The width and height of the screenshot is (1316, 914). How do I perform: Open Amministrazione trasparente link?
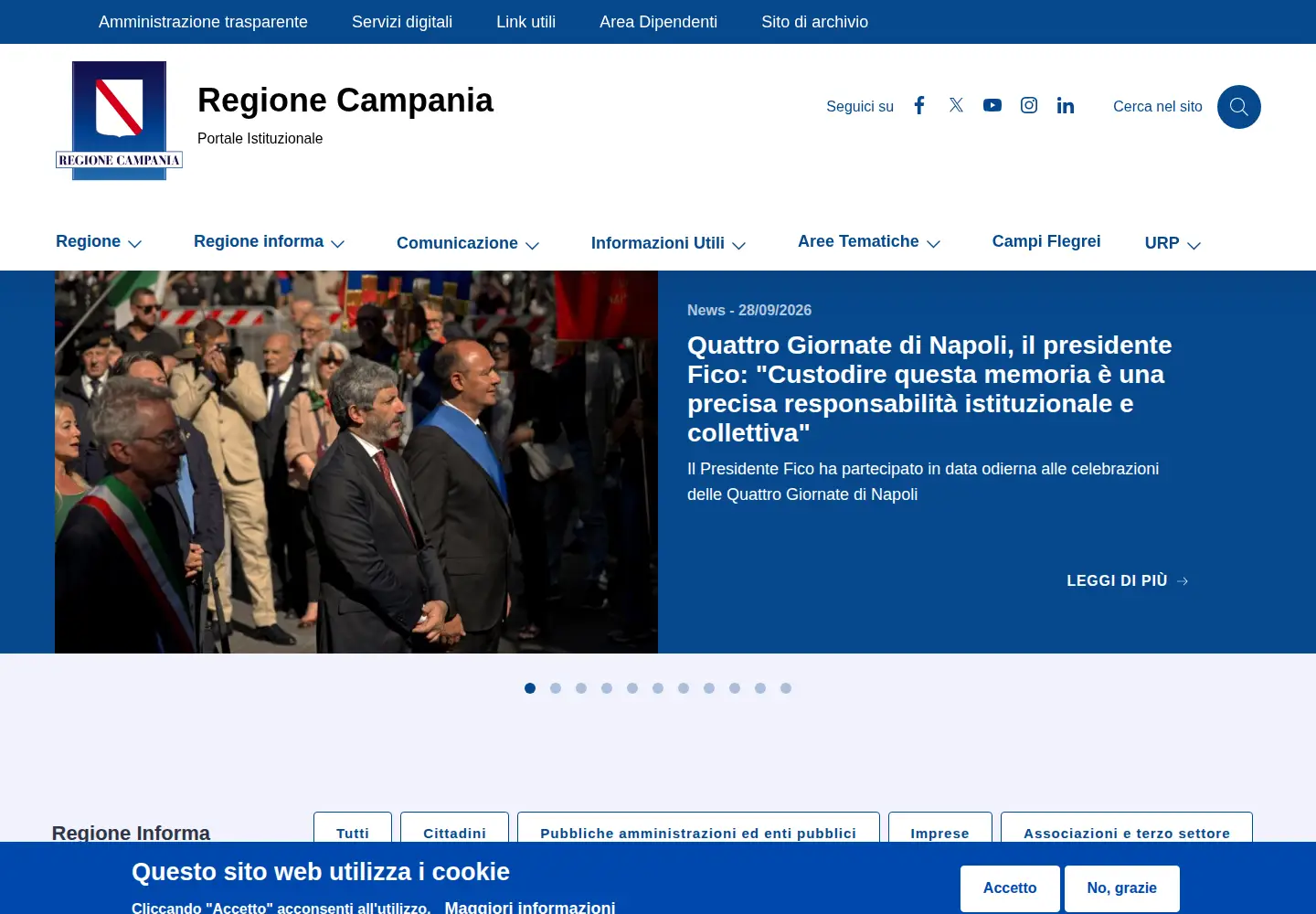point(203,22)
